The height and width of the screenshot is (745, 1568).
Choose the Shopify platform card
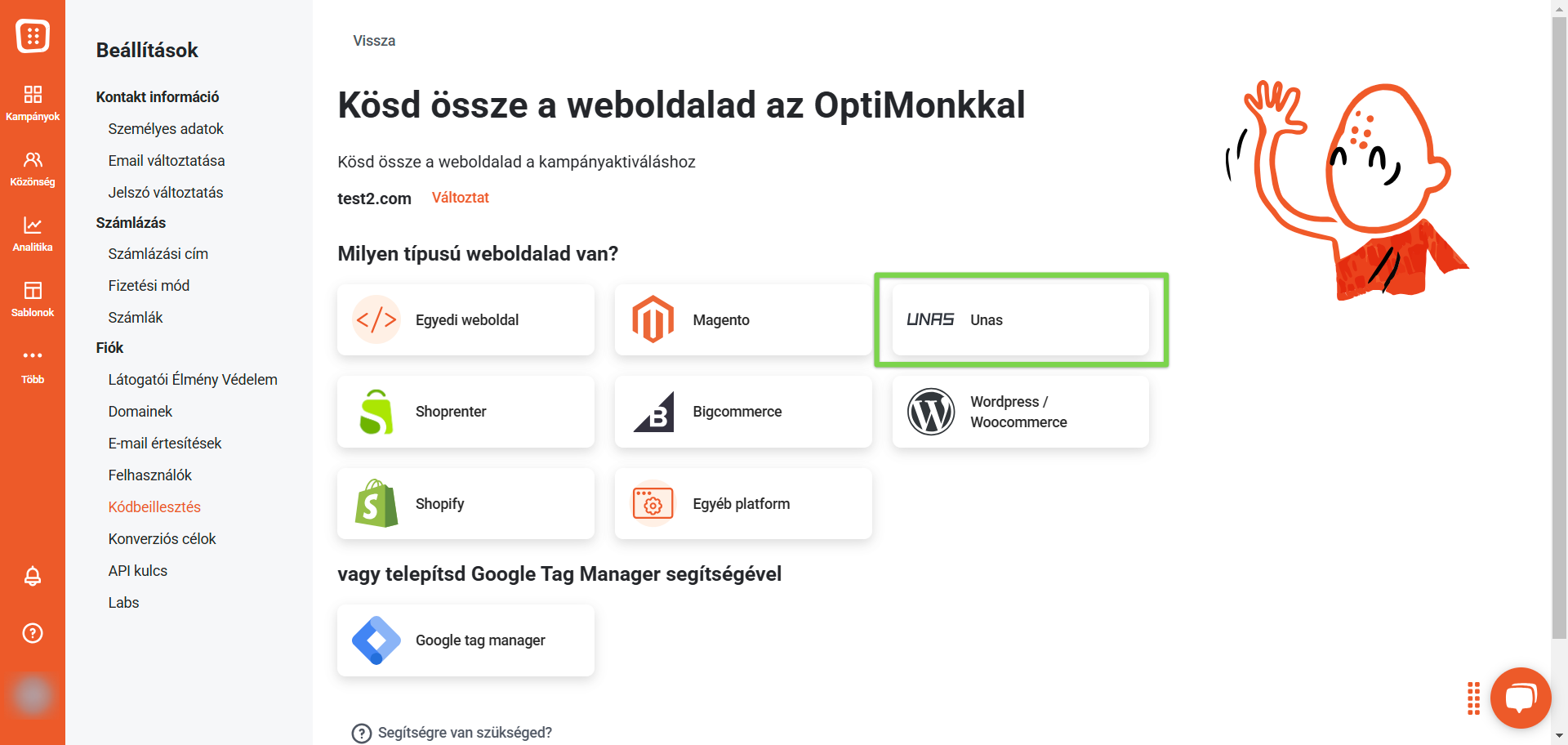[465, 503]
